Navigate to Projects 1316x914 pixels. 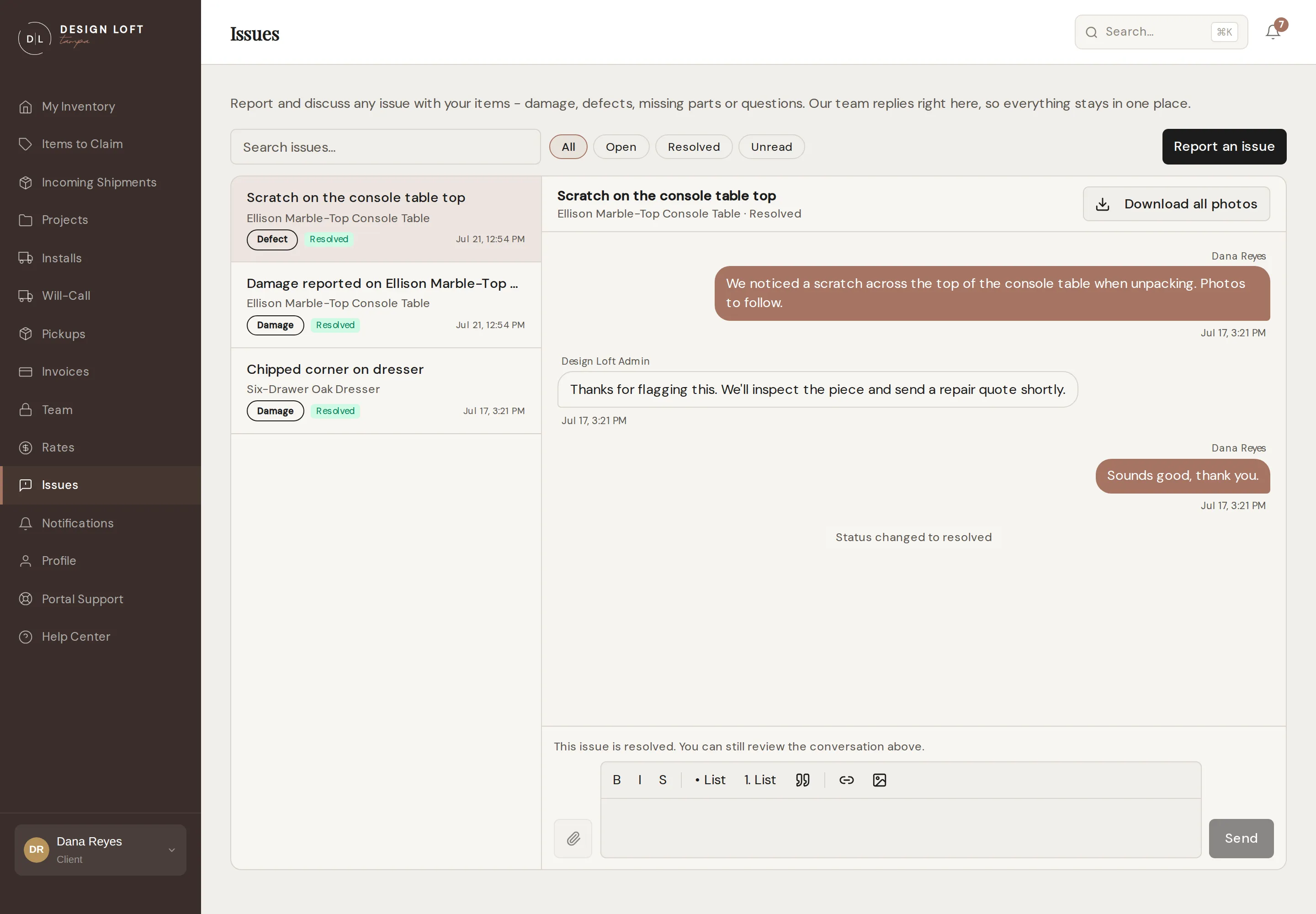(101, 220)
